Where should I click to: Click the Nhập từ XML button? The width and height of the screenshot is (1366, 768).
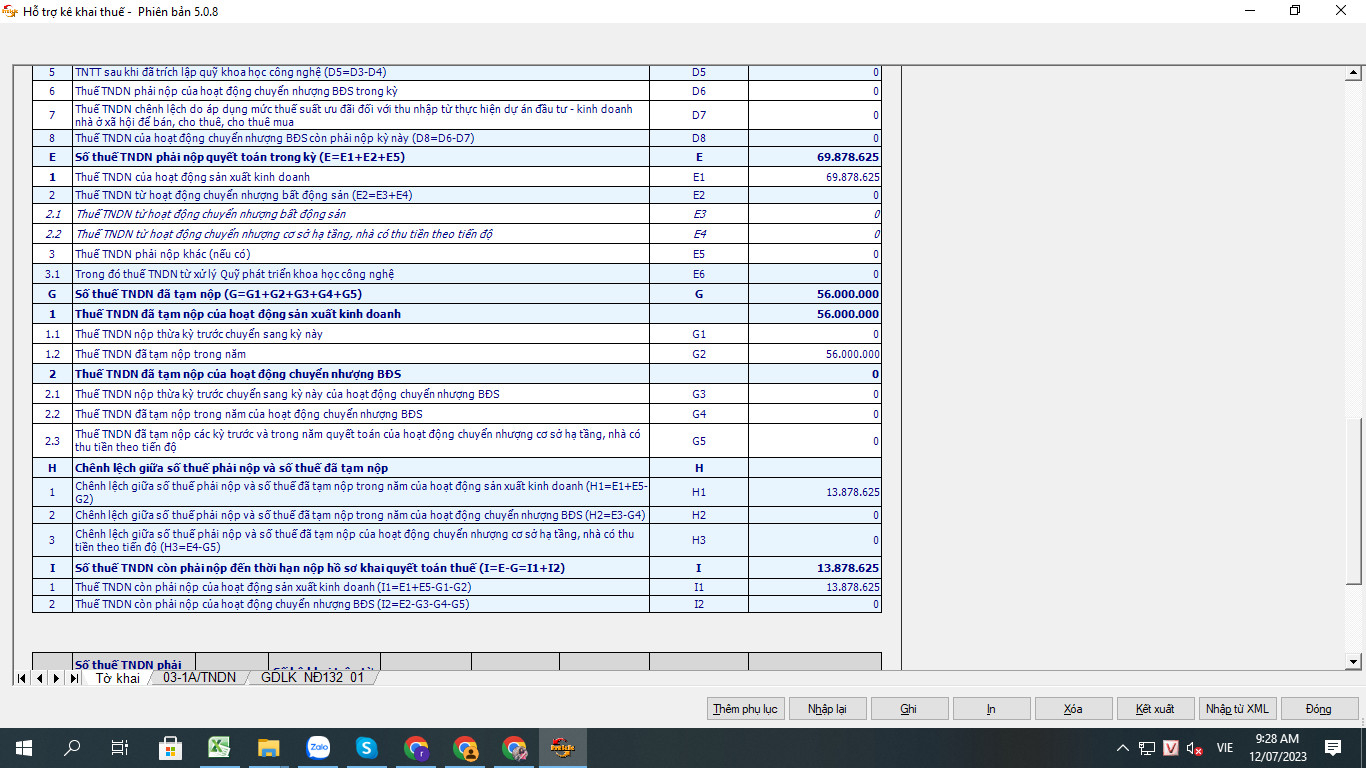click(x=1237, y=709)
